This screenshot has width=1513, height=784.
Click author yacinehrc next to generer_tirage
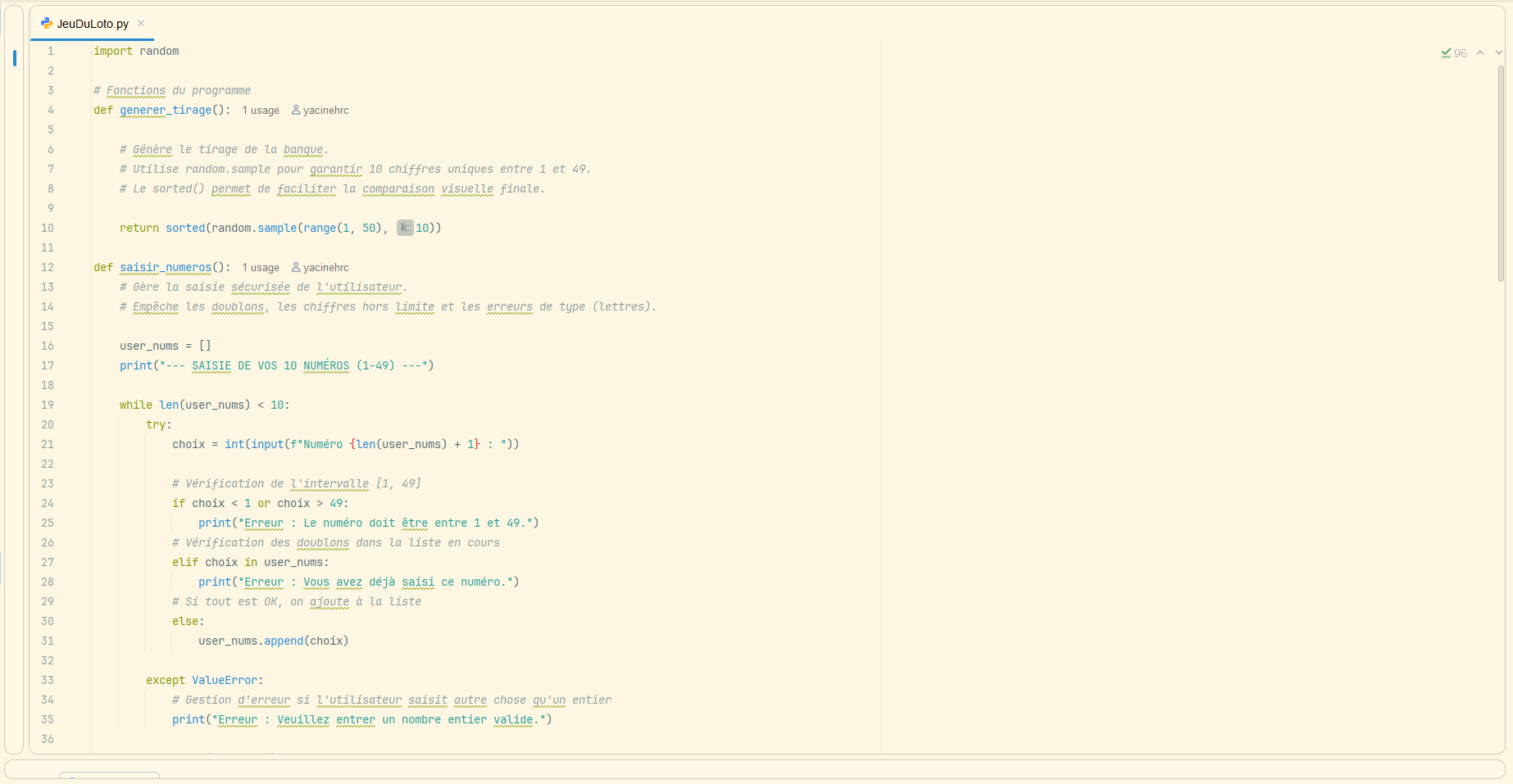click(x=320, y=111)
